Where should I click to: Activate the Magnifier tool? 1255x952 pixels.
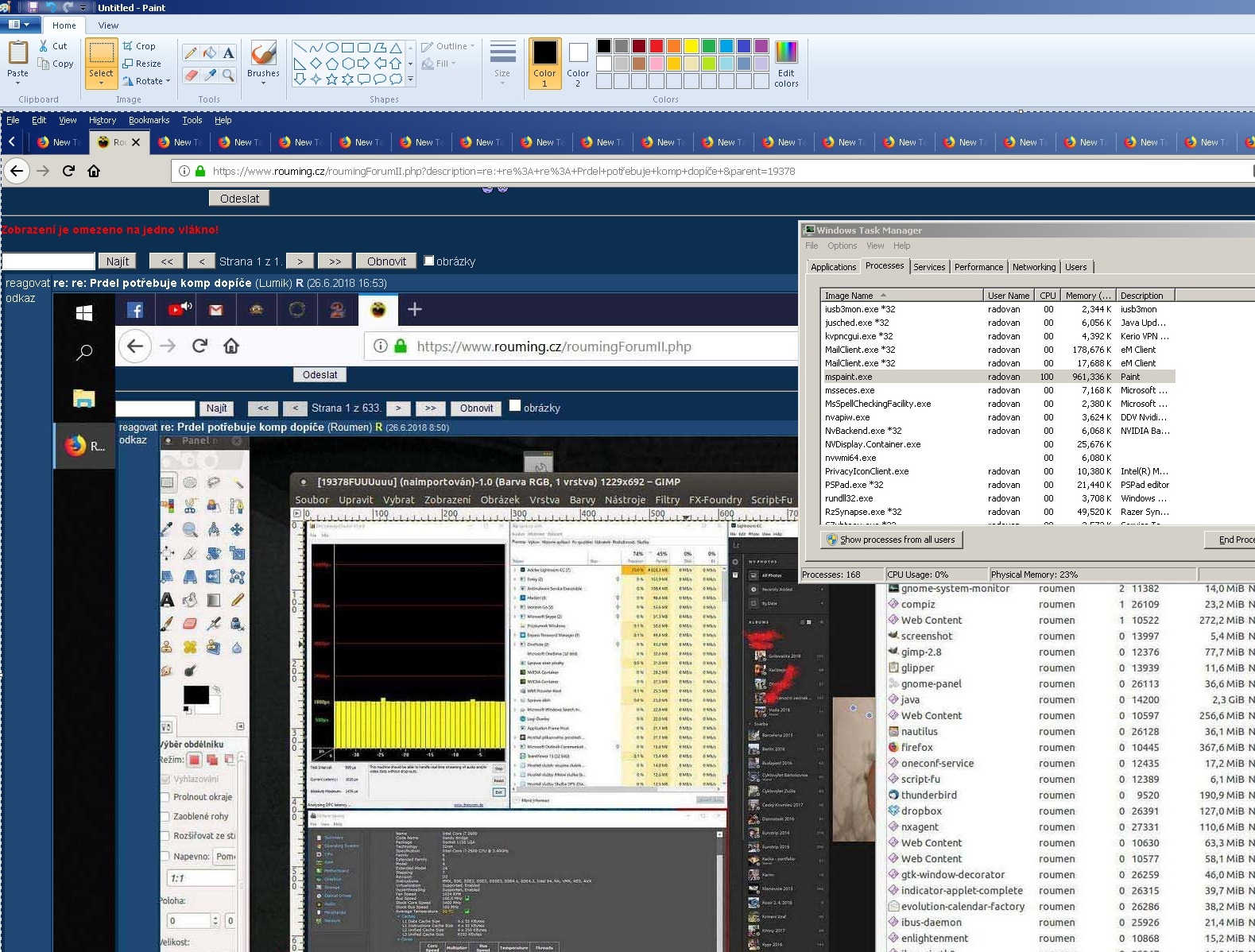tap(228, 75)
